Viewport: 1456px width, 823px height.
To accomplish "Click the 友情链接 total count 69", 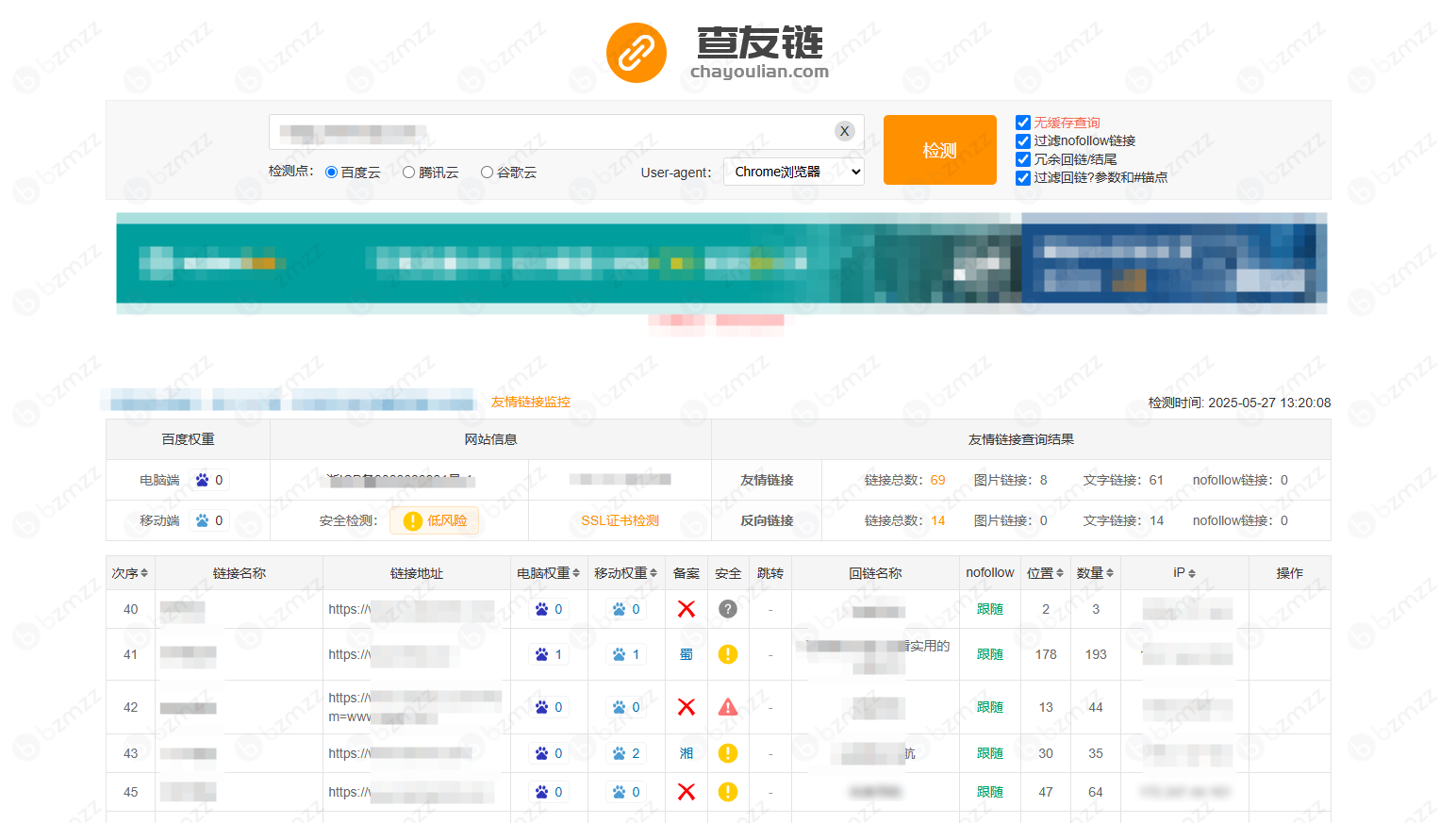I will pos(937,480).
